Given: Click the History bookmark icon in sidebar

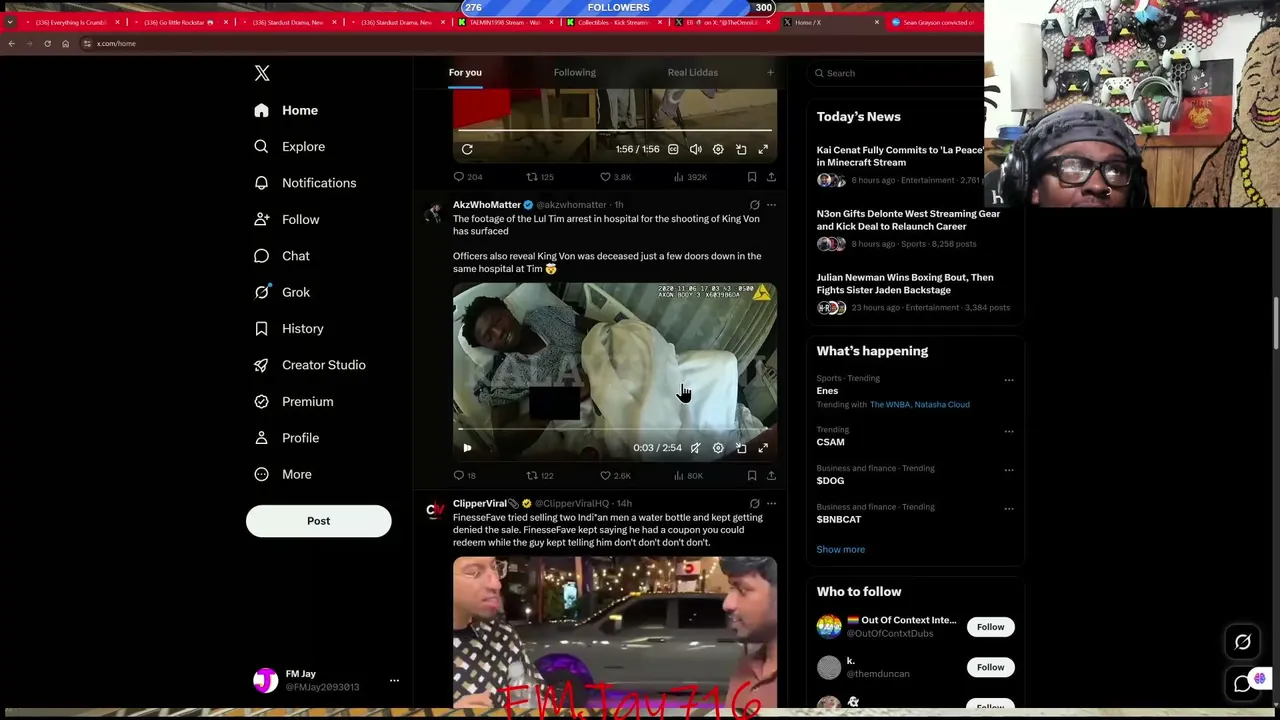Looking at the screenshot, I should tap(261, 328).
